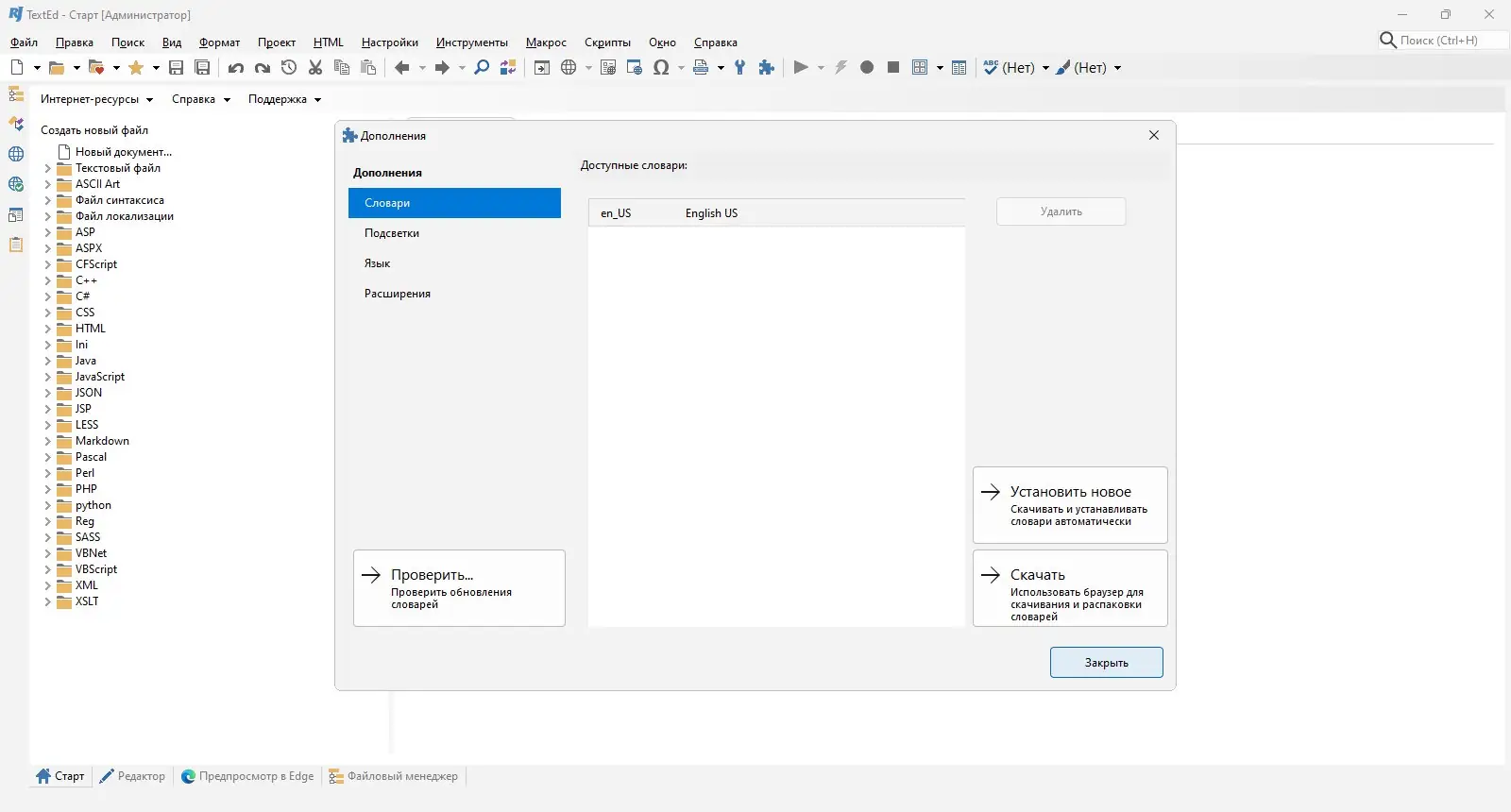1511x812 pixels.
Task: Open the Инструменты menu
Action: point(471,42)
